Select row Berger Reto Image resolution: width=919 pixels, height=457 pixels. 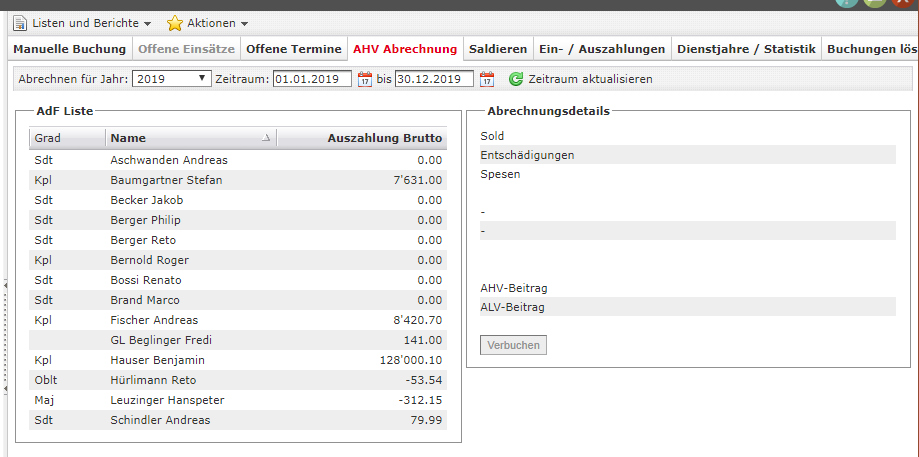pos(238,240)
